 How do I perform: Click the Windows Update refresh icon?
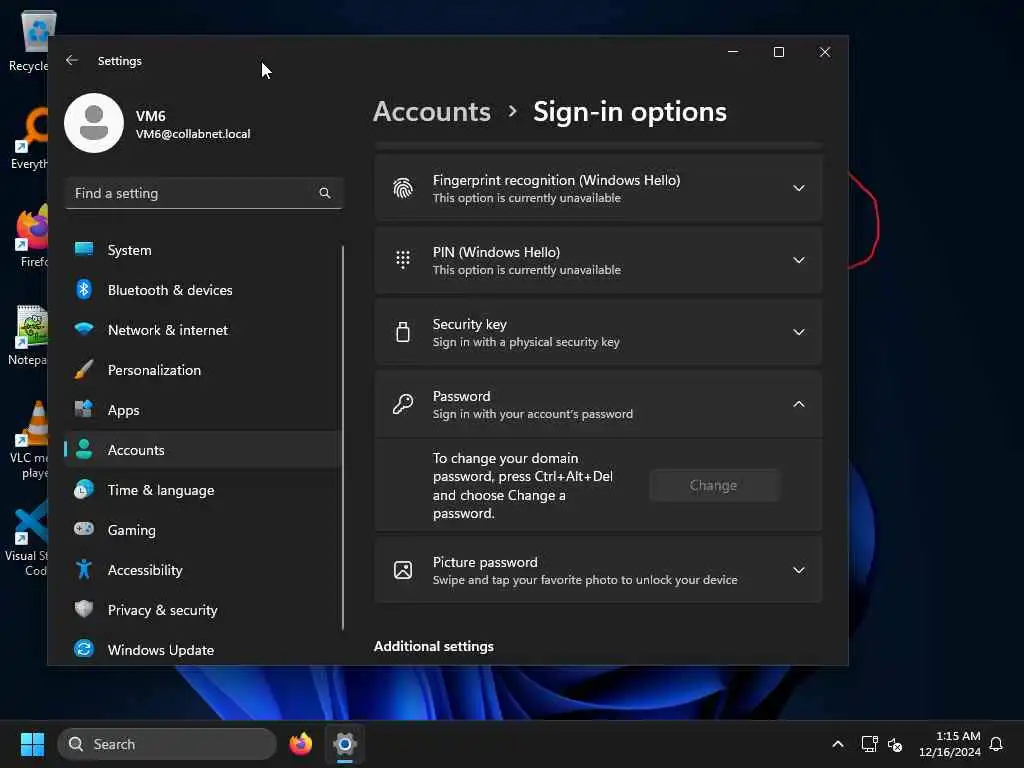(x=84, y=649)
